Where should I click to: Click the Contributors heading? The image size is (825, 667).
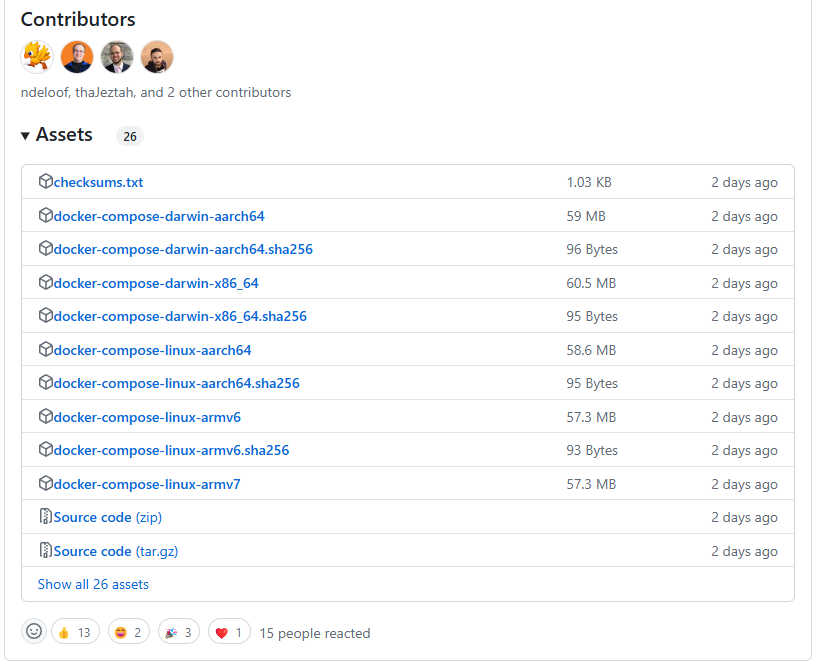point(78,19)
